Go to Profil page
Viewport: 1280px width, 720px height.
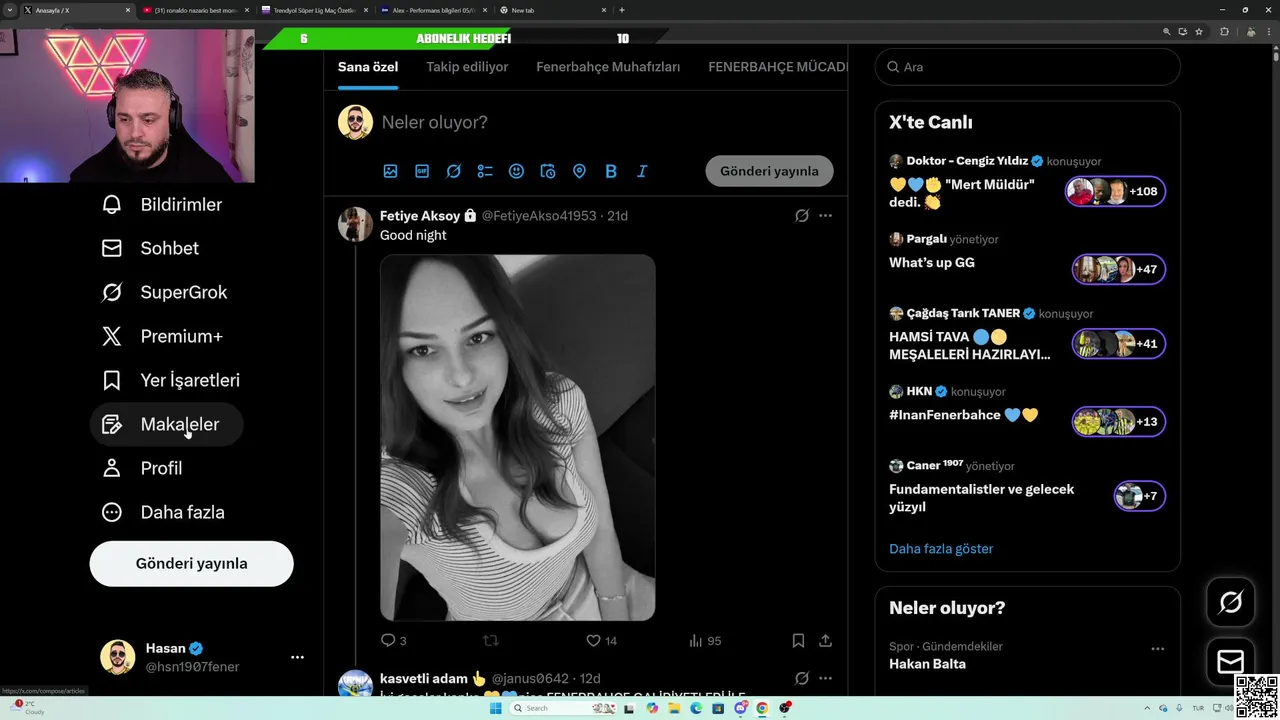142,468
